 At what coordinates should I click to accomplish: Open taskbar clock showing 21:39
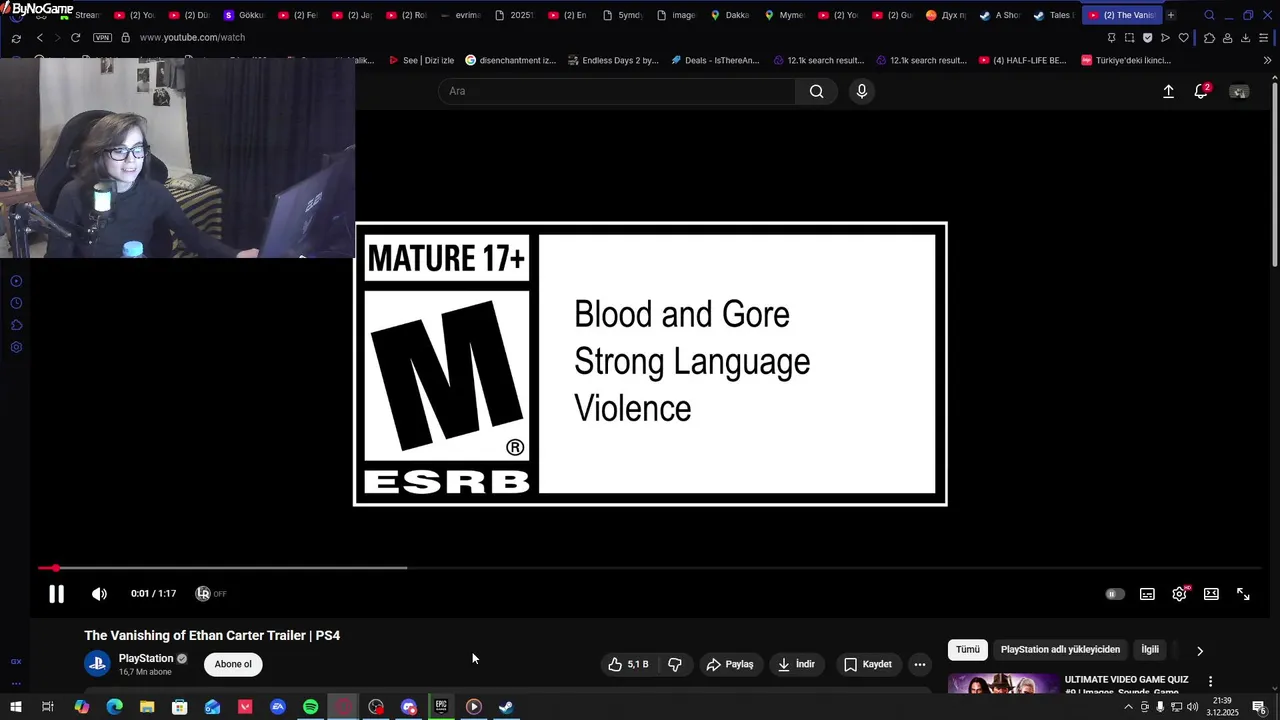coord(1220,707)
